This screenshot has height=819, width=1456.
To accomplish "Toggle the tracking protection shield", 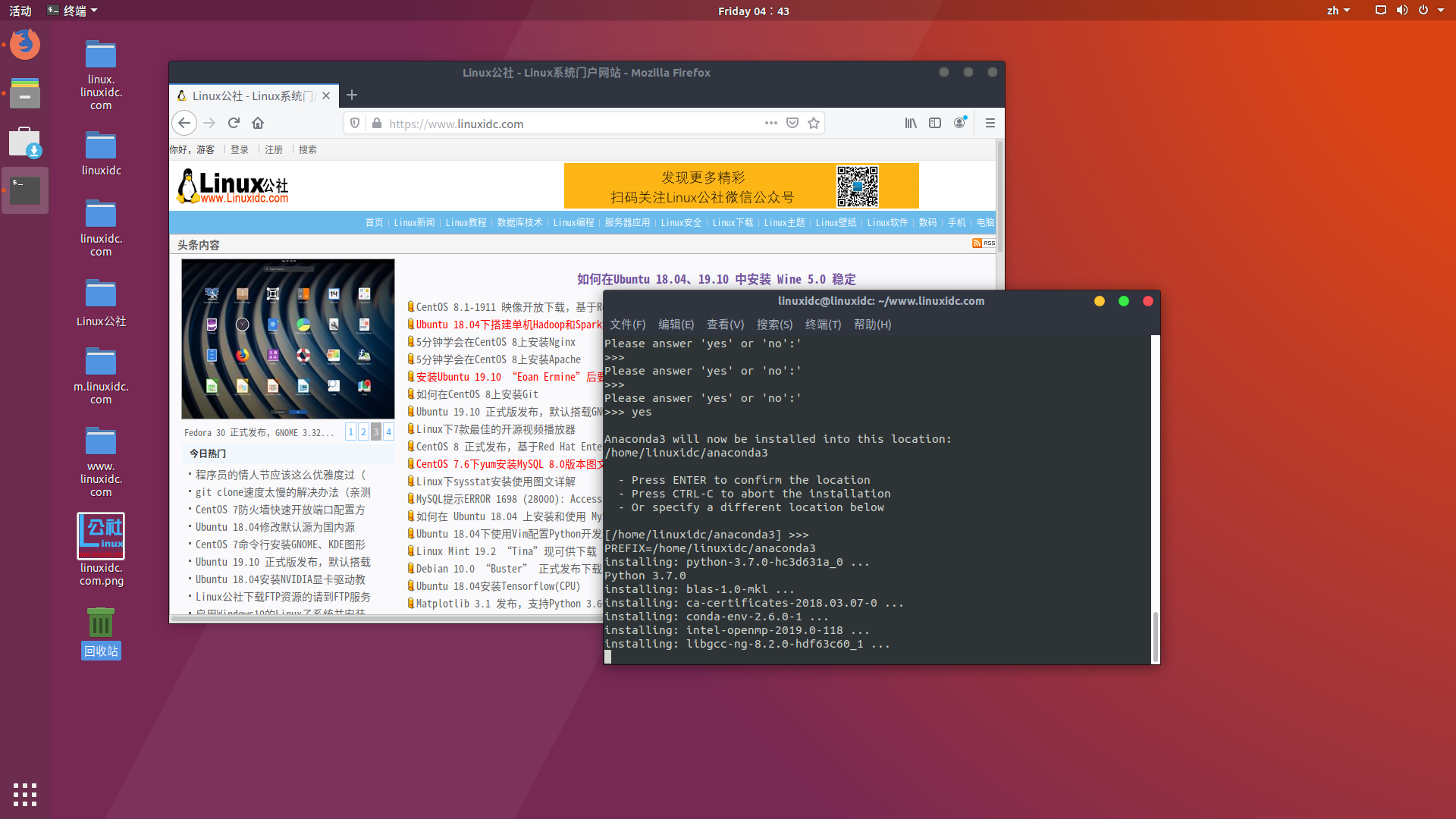I will tap(354, 123).
